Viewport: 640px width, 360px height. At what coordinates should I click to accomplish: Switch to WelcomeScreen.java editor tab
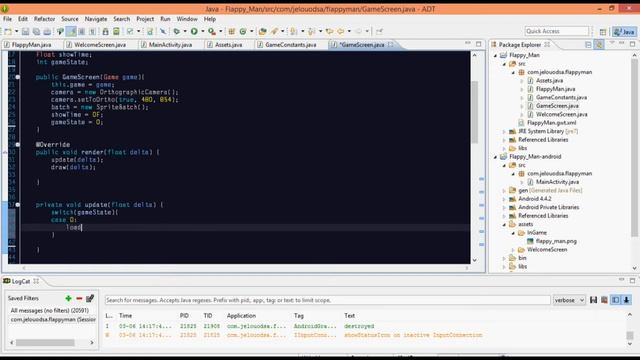[x=100, y=45]
